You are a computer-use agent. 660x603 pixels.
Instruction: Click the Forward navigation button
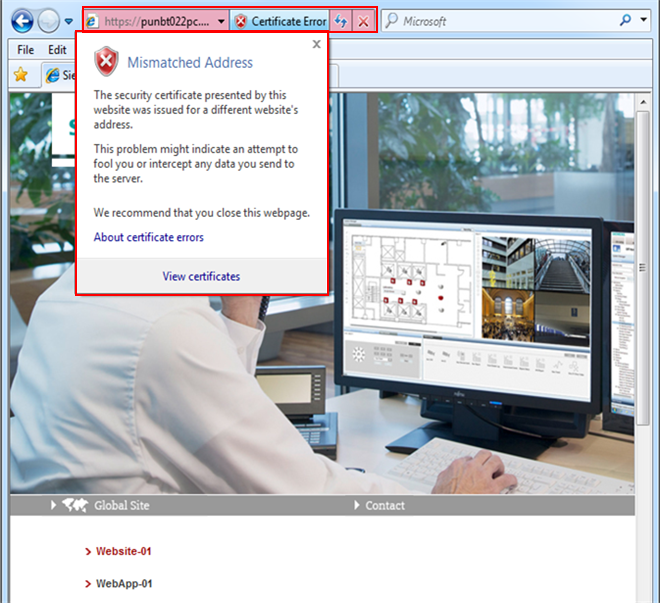click(x=48, y=21)
